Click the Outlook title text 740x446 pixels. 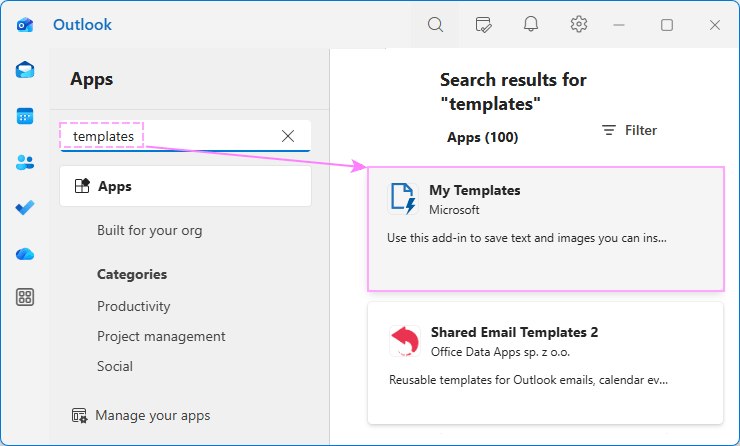click(x=82, y=25)
